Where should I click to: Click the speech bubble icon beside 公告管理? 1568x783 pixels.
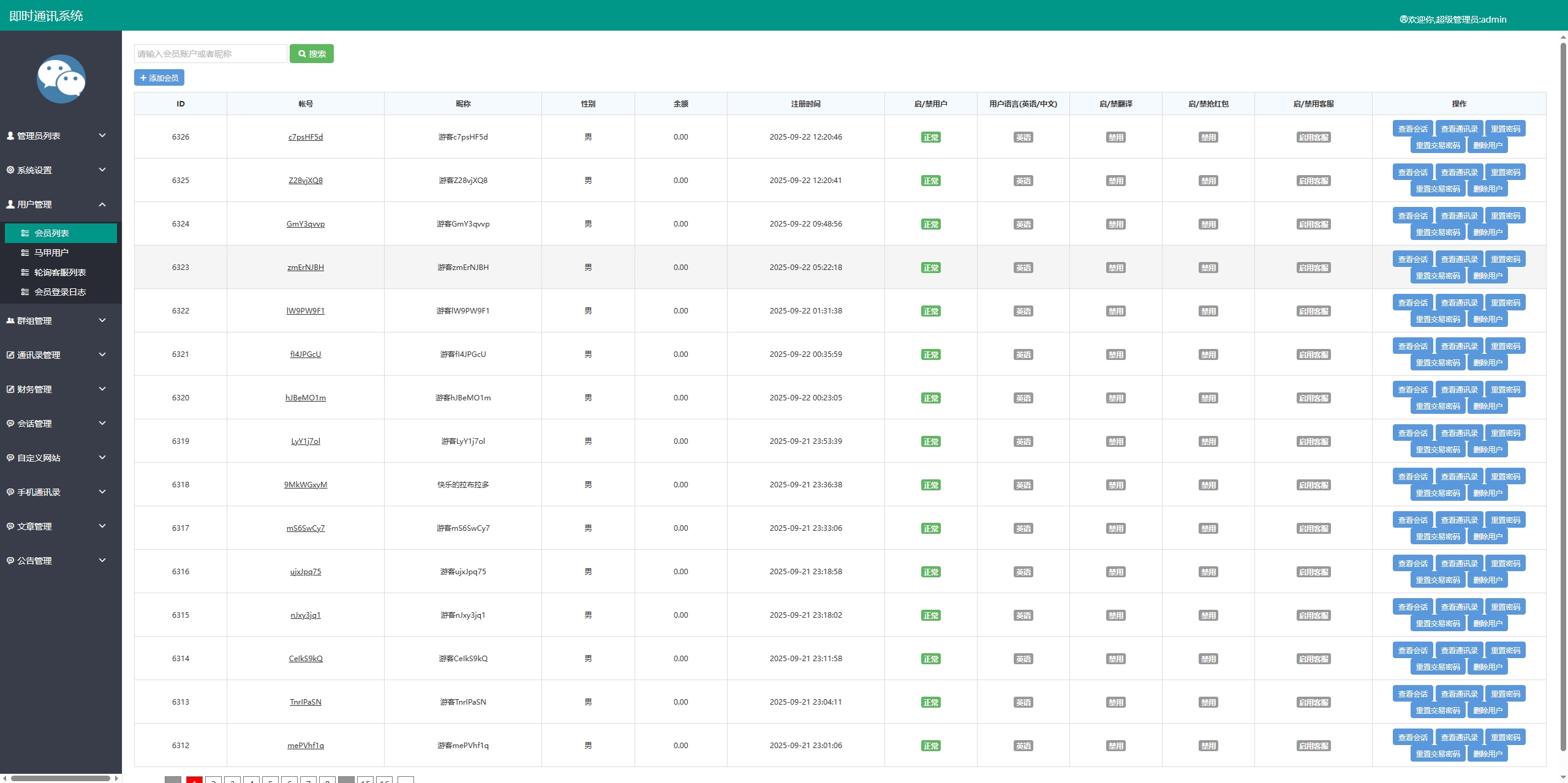tap(10, 561)
